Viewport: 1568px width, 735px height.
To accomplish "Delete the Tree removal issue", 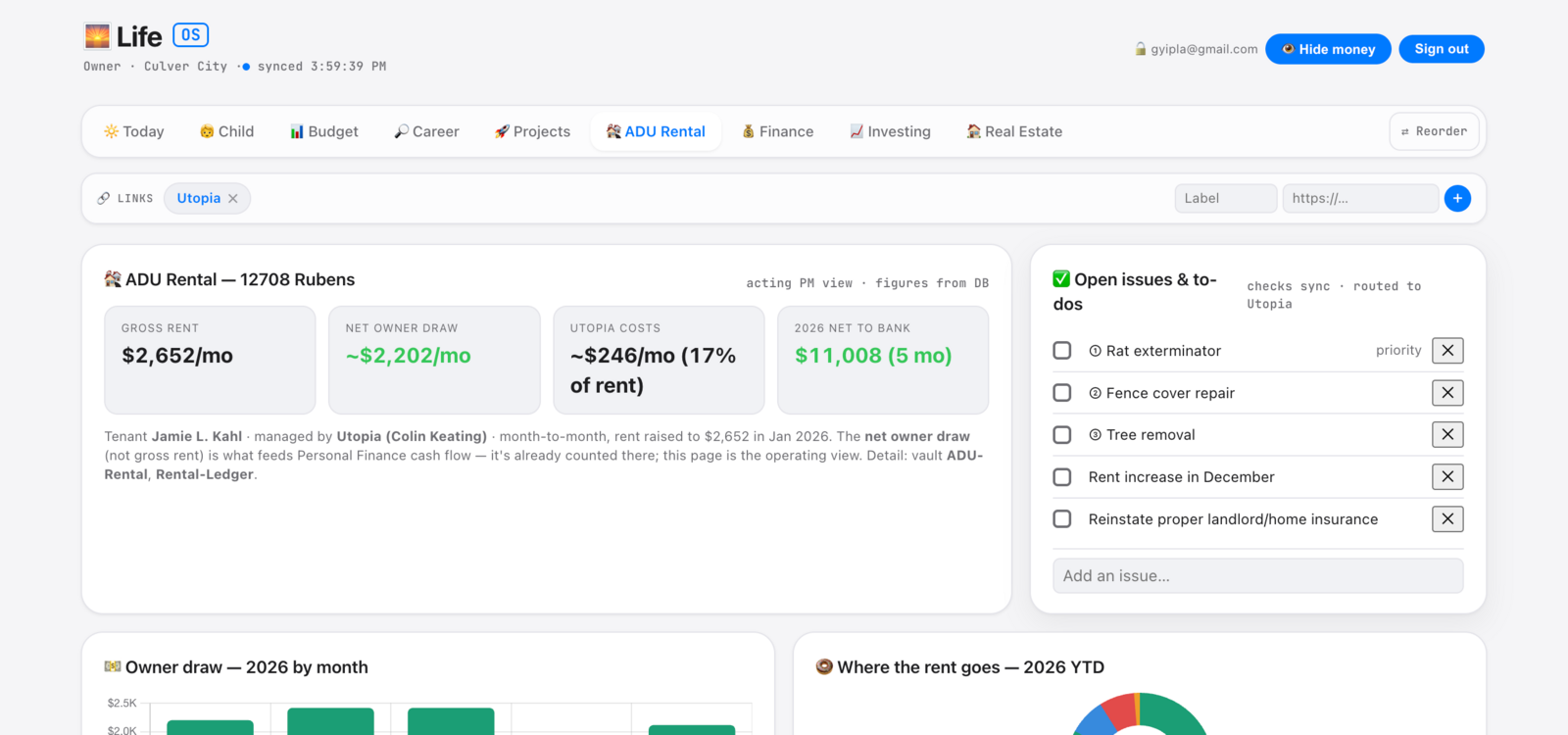I will click(1447, 434).
